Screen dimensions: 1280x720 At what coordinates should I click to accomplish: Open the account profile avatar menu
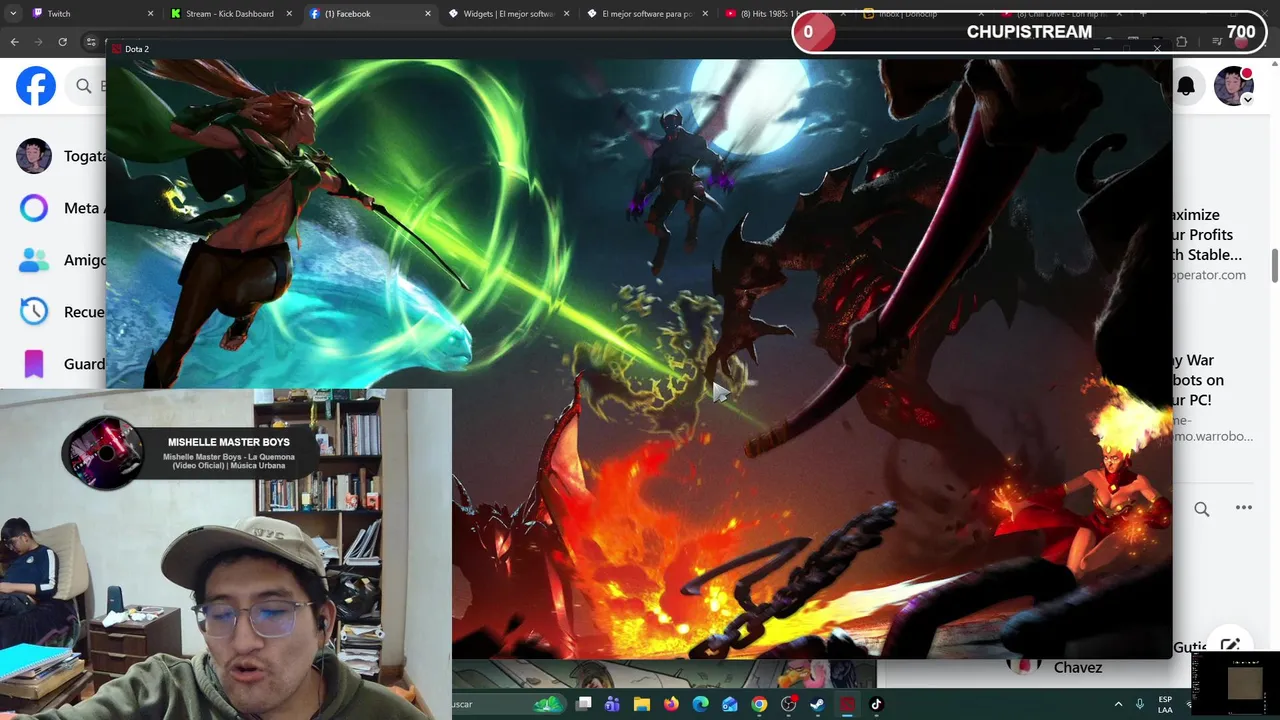1233,87
